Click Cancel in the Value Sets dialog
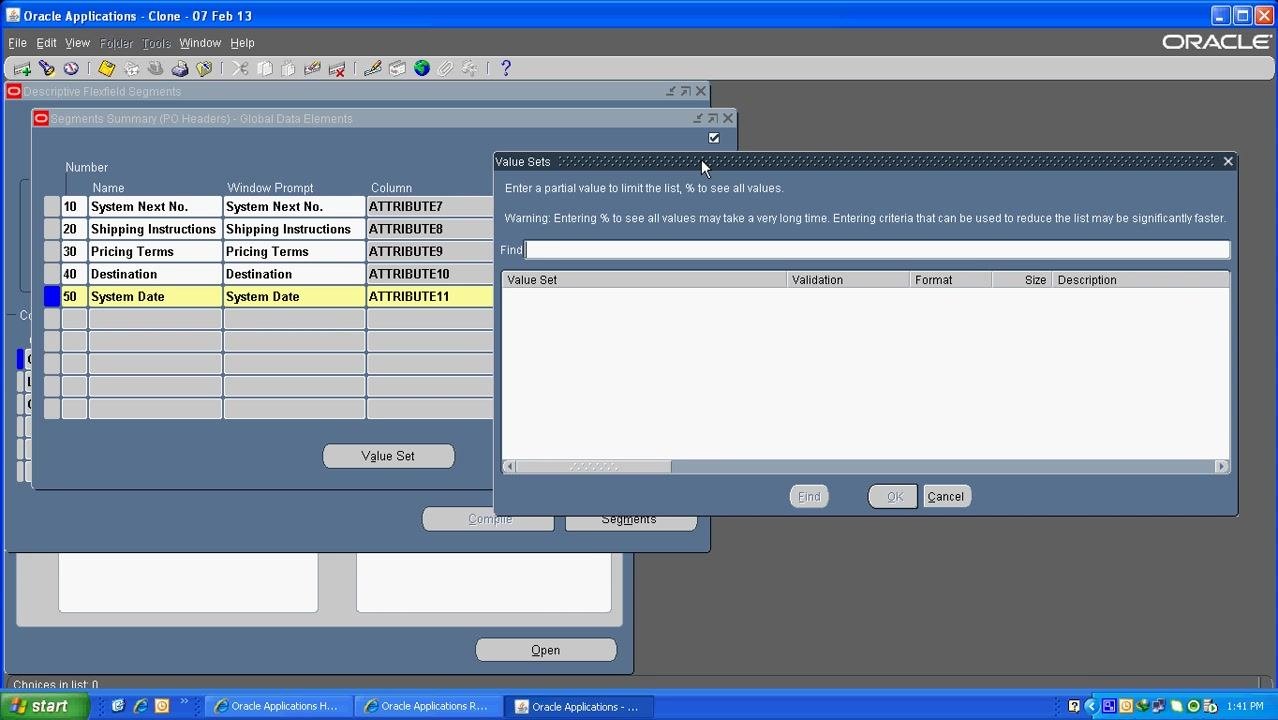 (x=946, y=497)
